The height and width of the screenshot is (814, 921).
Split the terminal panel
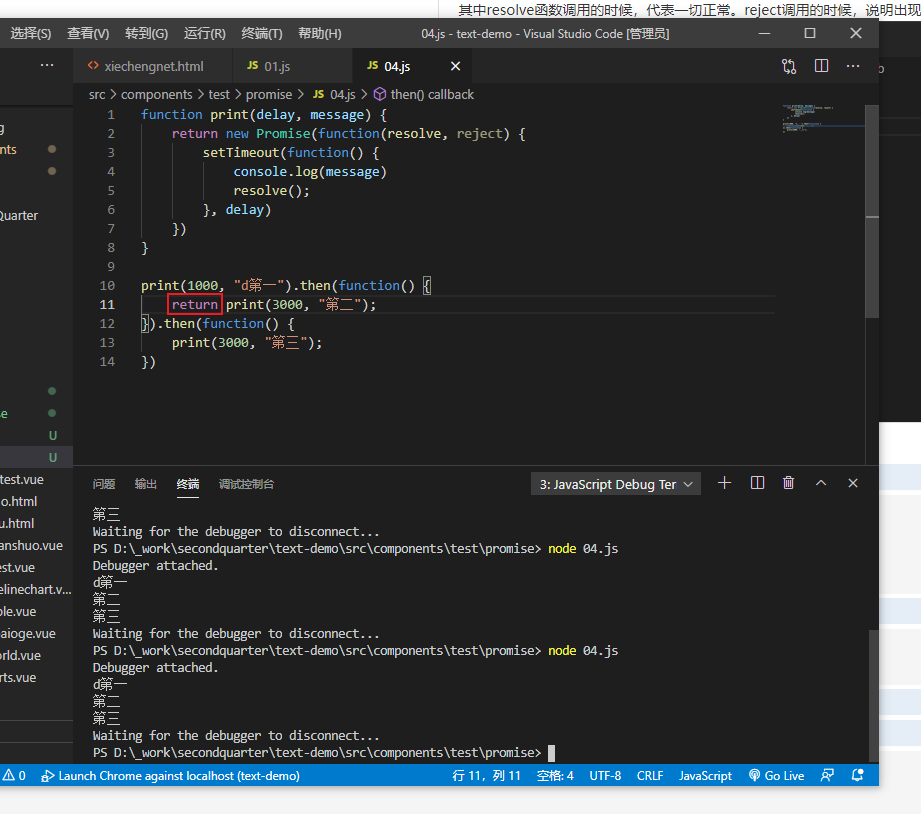757,483
